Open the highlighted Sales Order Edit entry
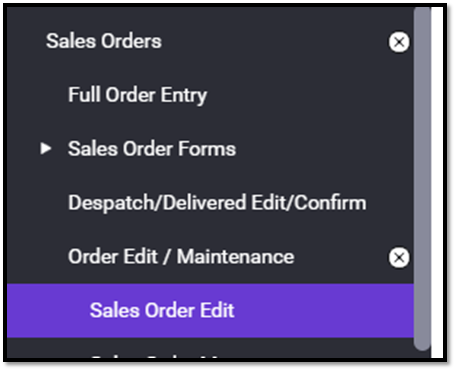Screen dimensions: 456x371 [210, 310]
